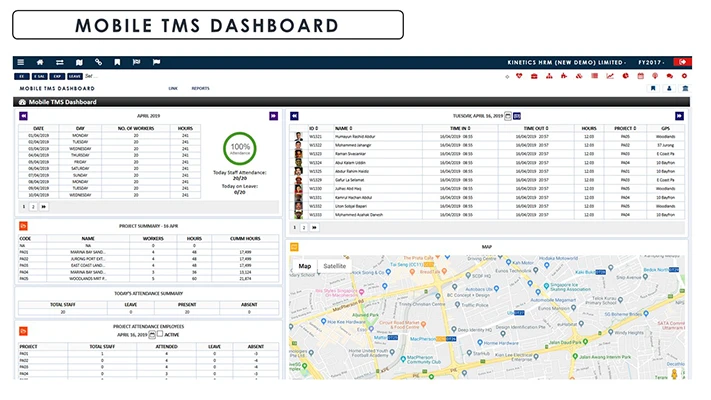Open calendar picker beside Tuesday April 16 date
Screen dimensions: 711x400
[x=508, y=116]
